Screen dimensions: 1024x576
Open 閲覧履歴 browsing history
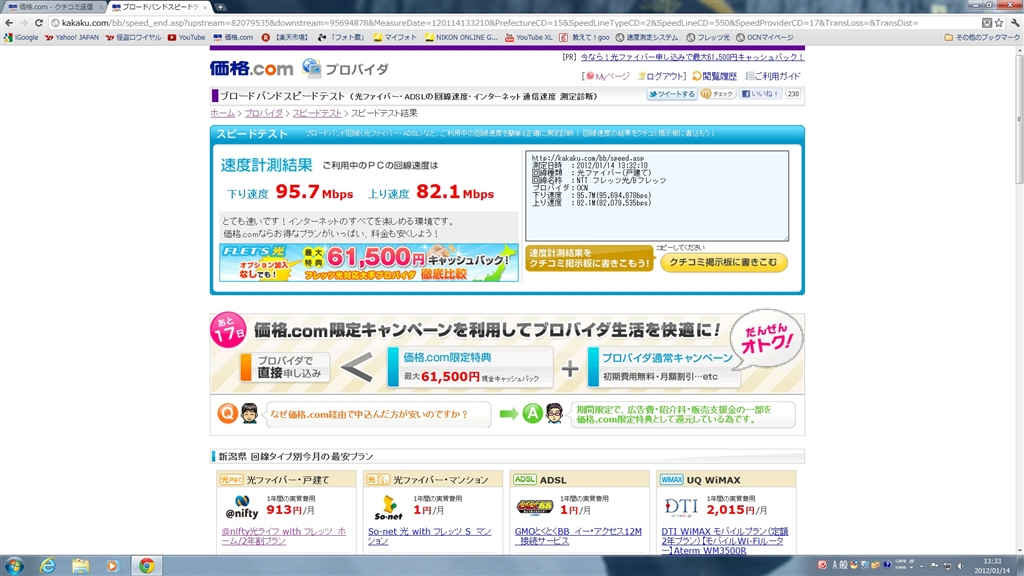point(714,76)
